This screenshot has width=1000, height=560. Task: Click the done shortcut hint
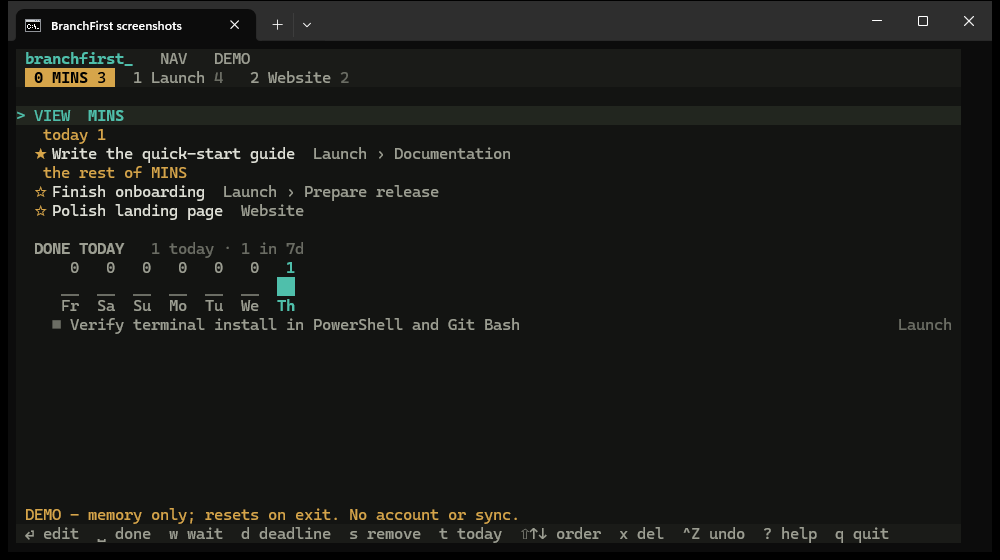pyautogui.click(x=124, y=534)
